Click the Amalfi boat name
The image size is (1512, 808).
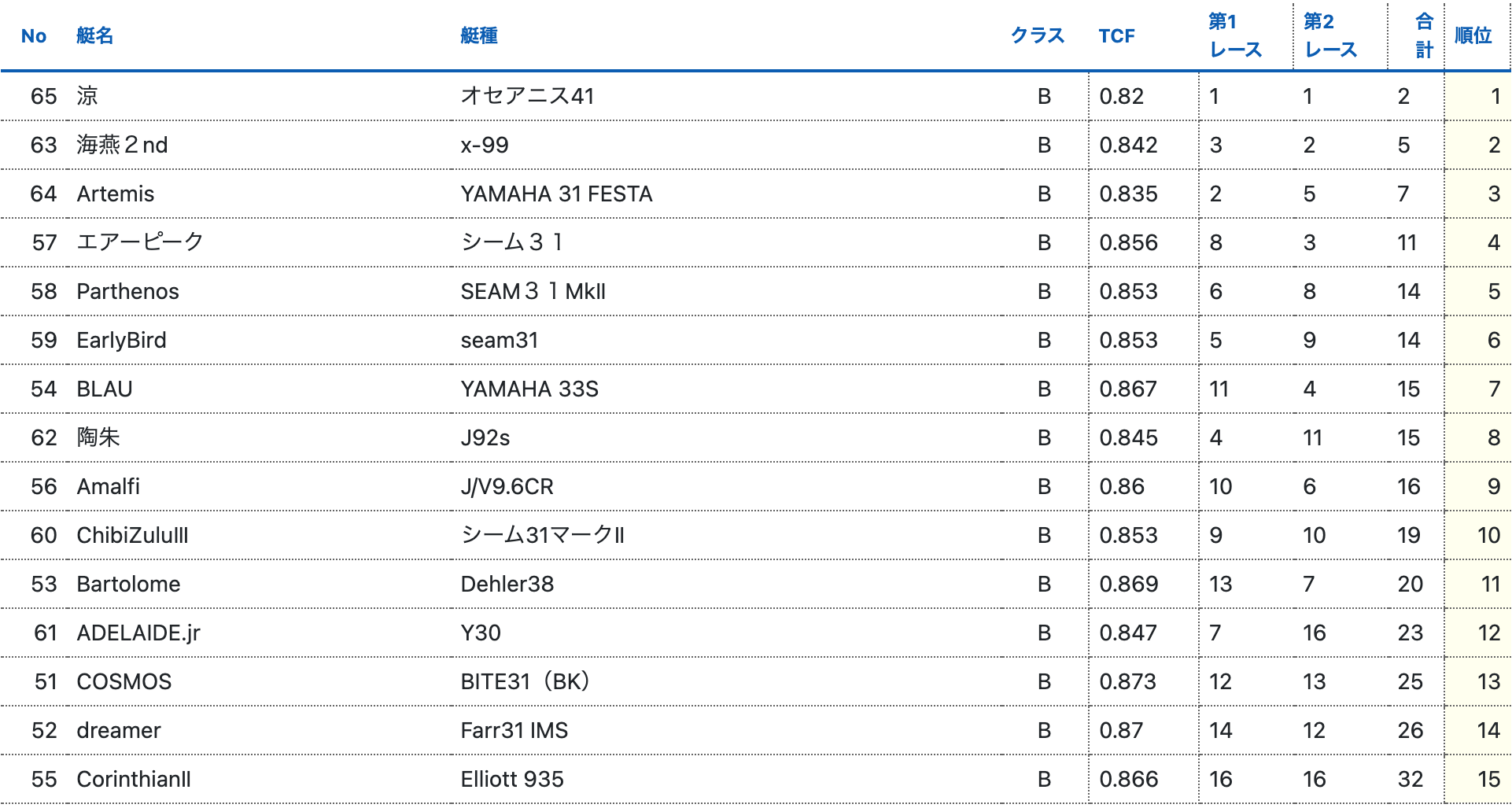[108, 486]
